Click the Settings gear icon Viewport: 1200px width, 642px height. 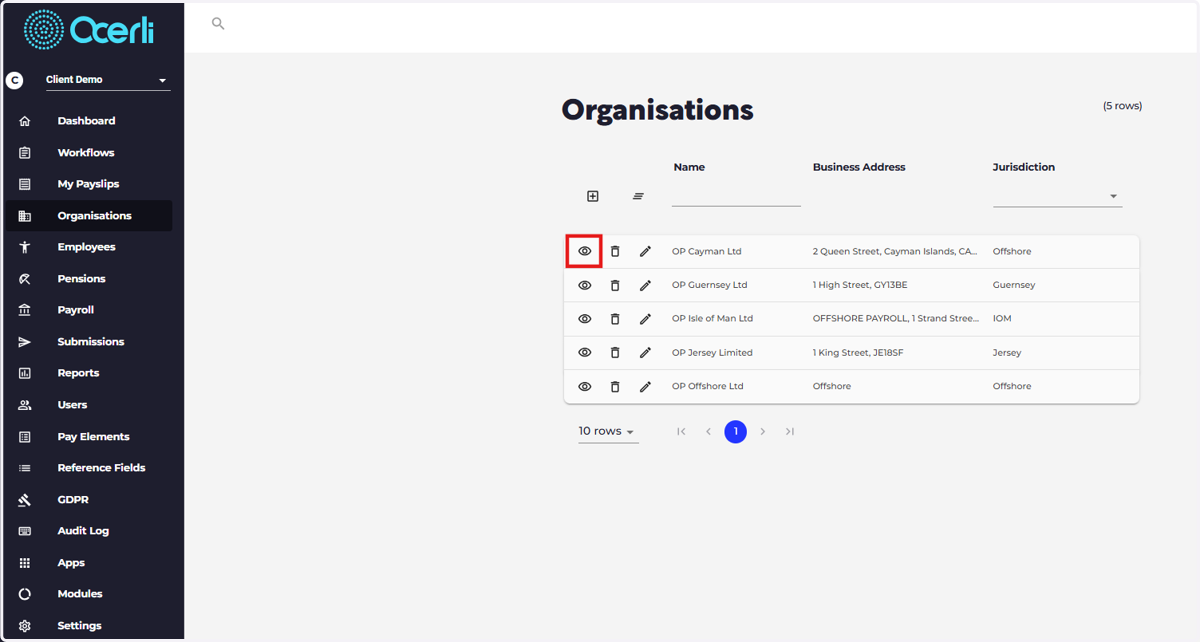point(25,626)
